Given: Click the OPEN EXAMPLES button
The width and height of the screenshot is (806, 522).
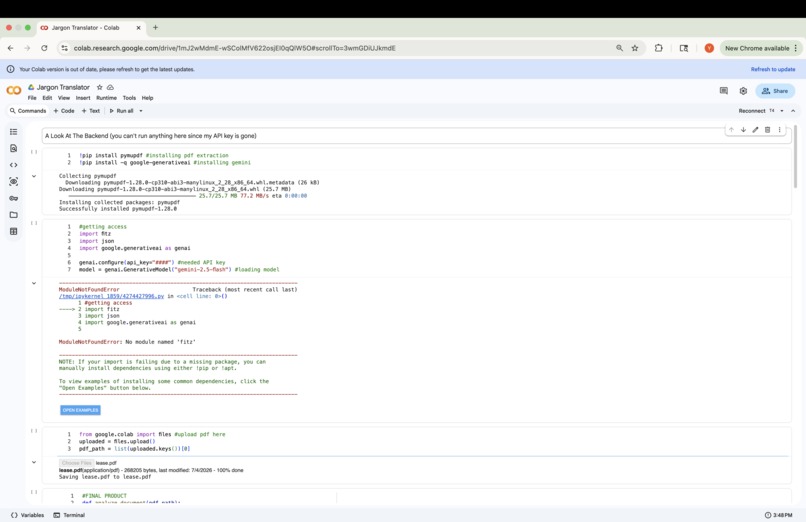Looking at the screenshot, I should click(80, 410).
